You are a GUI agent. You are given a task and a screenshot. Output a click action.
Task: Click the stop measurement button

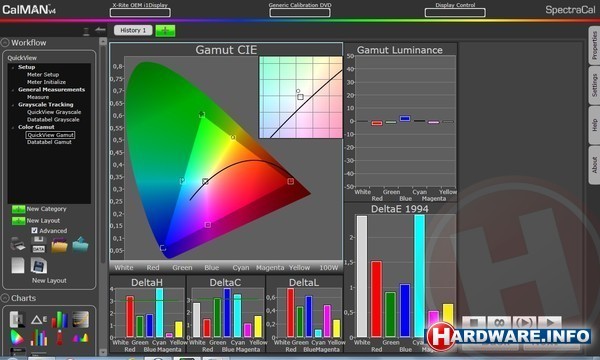point(474,323)
